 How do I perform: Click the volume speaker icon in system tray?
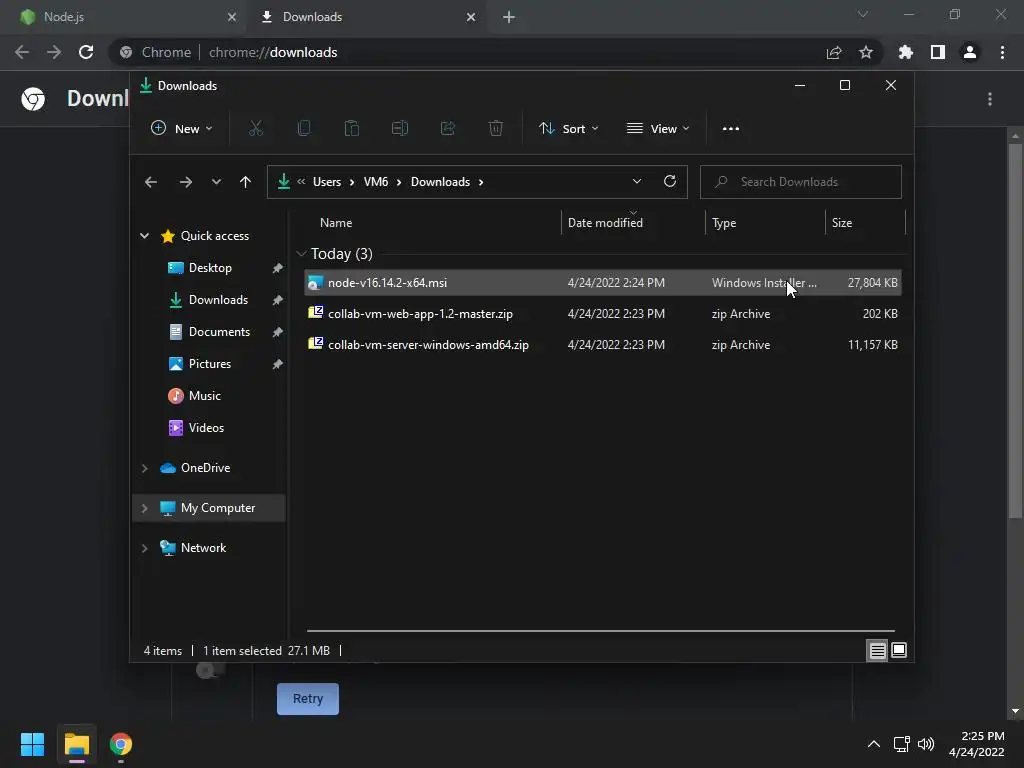pos(926,744)
